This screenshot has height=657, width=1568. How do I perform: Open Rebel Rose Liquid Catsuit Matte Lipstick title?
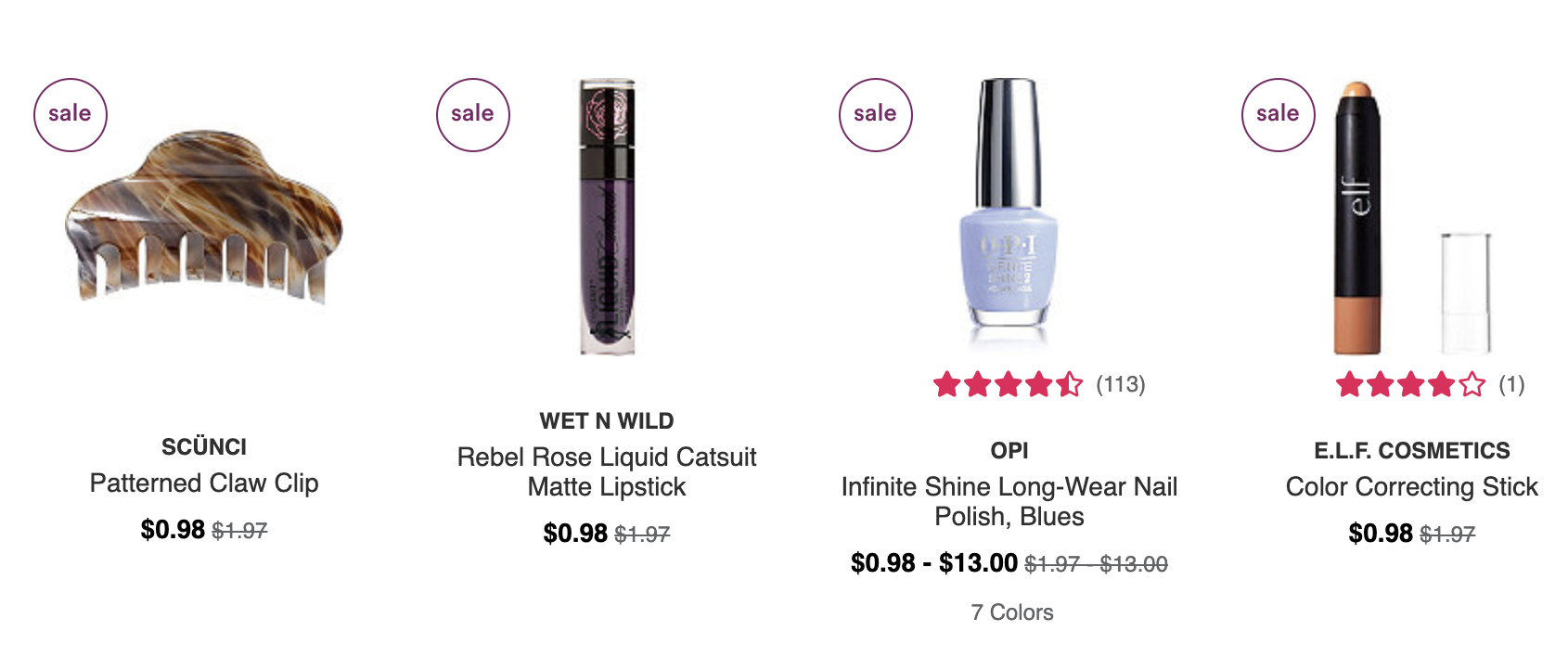click(x=607, y=471)
